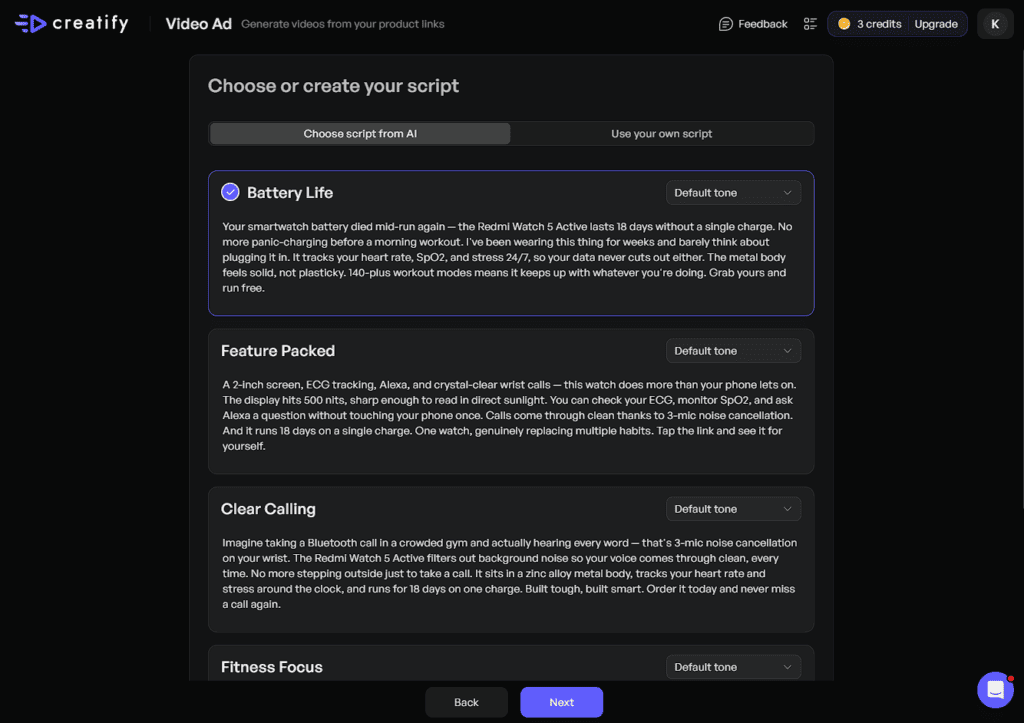This screenshot has width=1024, height=723.
Task: Open the task list icon beside Feedback
Action: coord(810,24)
